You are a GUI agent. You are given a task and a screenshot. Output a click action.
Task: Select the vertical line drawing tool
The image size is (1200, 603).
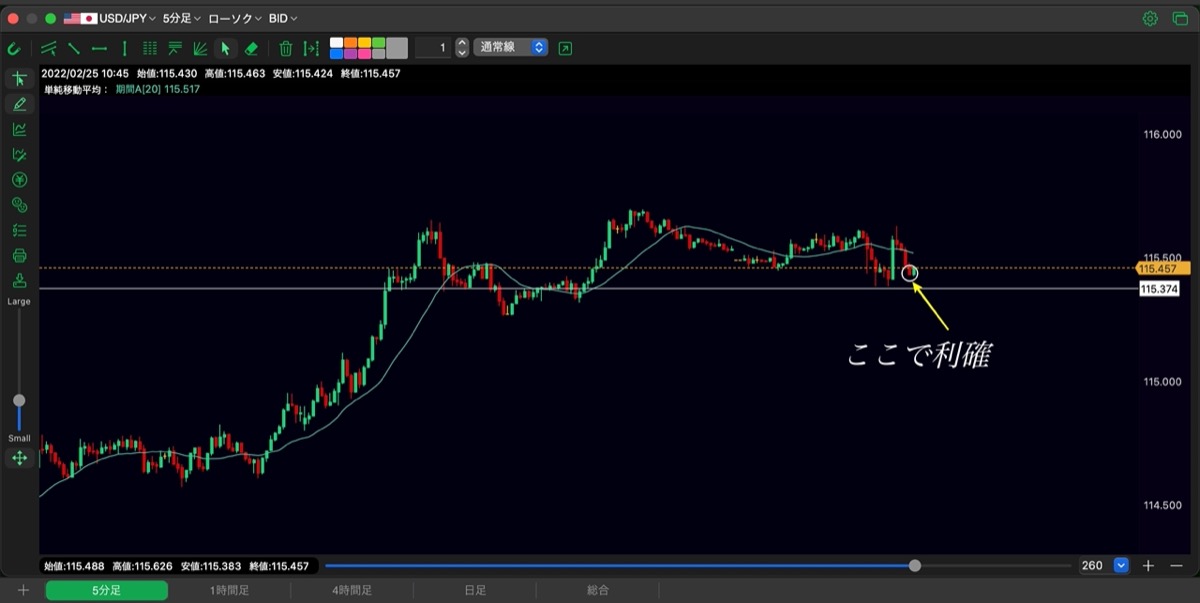point(124,48)
